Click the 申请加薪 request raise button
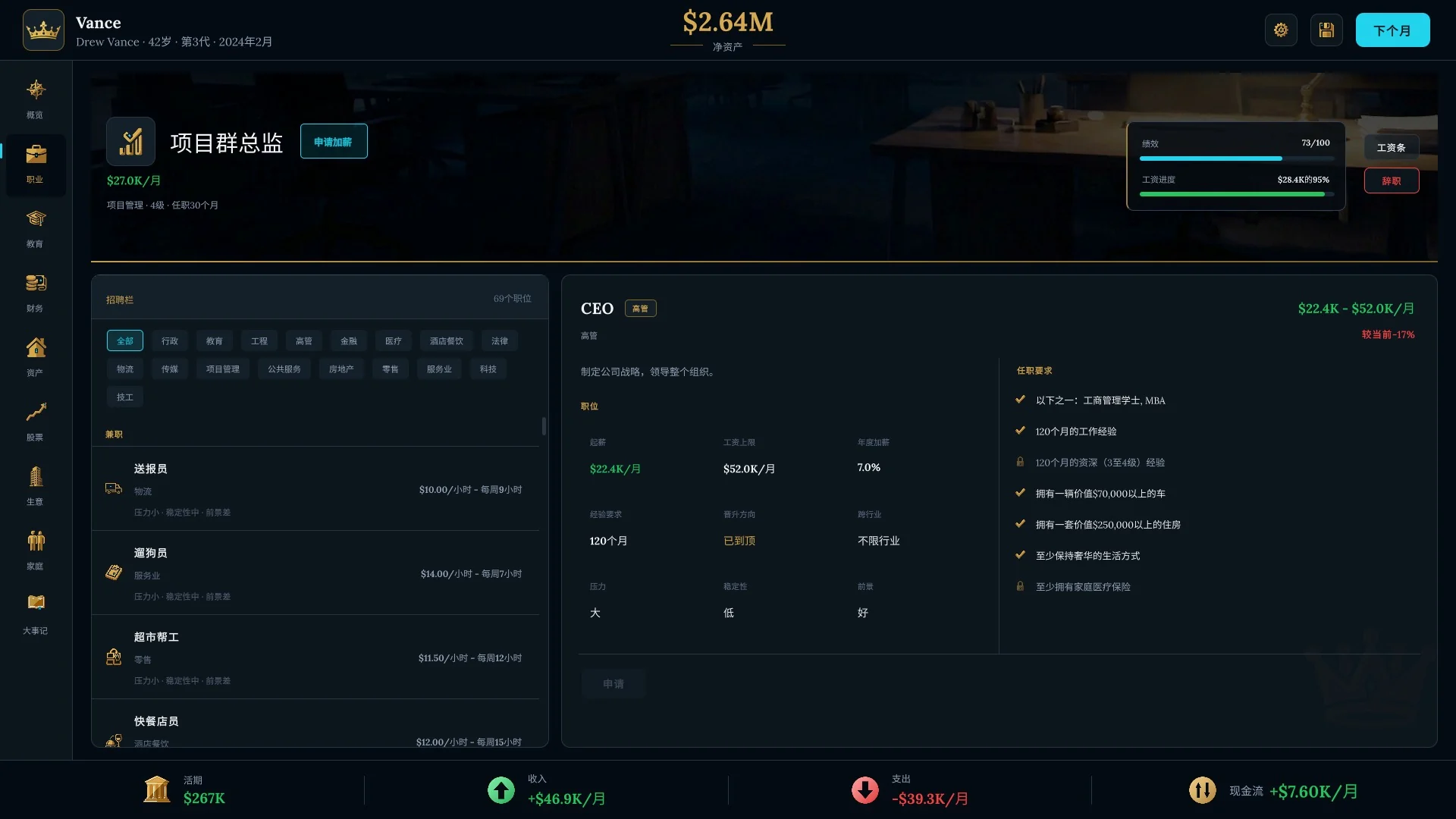1456x819 pixels. pyautogui.click(x=334, y=142)
